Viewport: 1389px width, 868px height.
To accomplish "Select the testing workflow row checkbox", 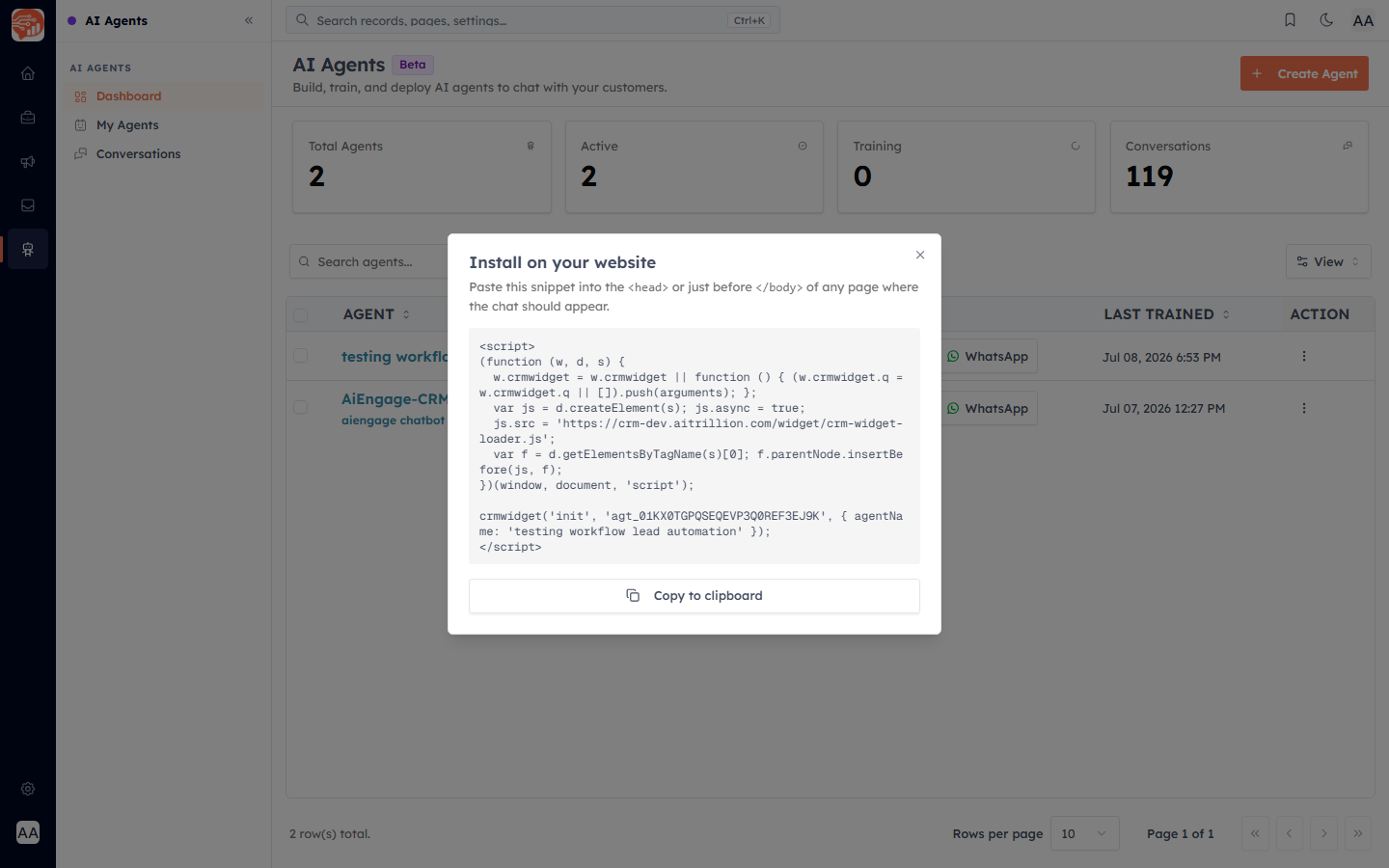I will (x=301, y=356).
